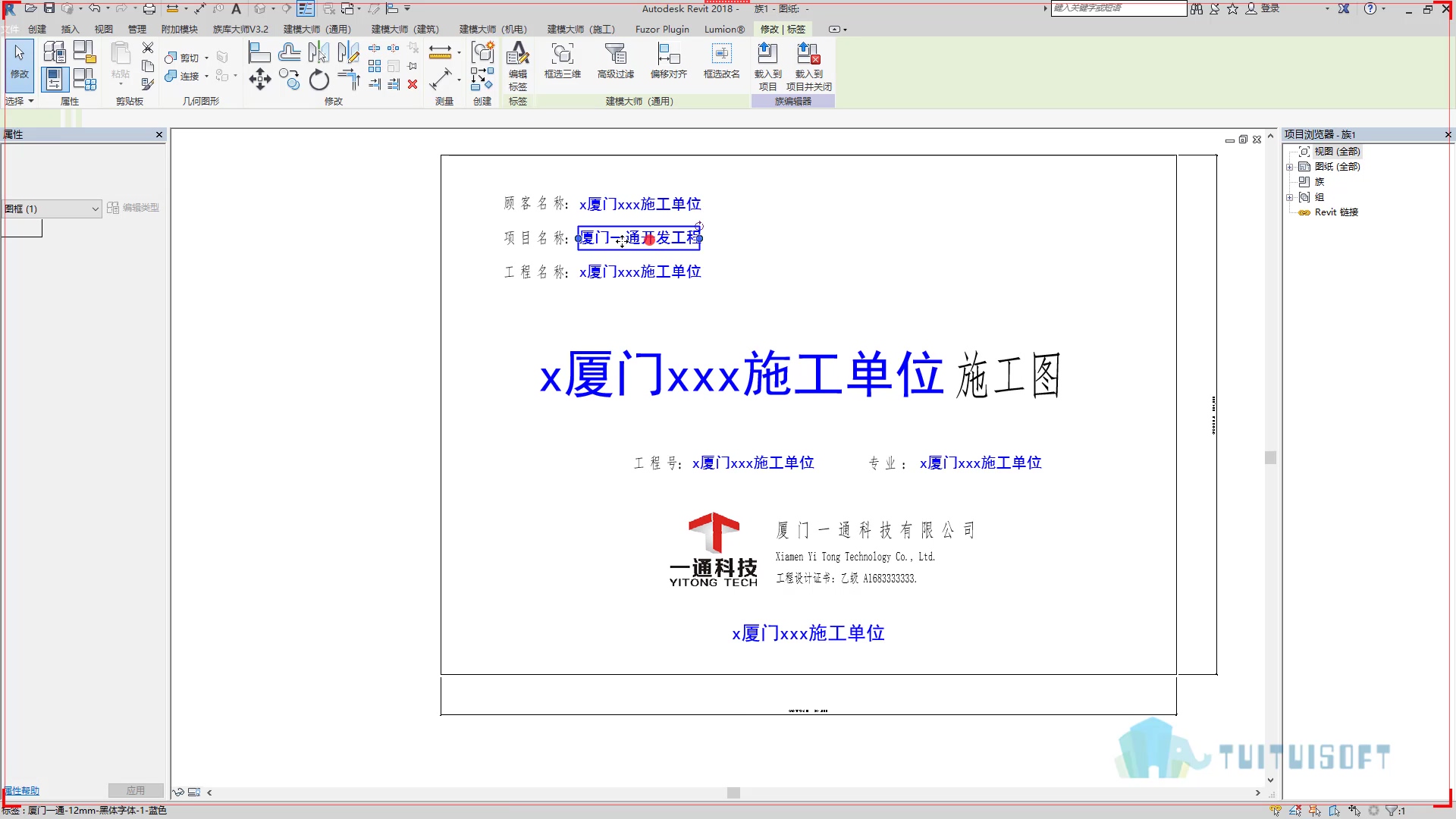Click the Cut to clipboard scissors icon
The image size is (1456, 819).
tap(148, 48)
